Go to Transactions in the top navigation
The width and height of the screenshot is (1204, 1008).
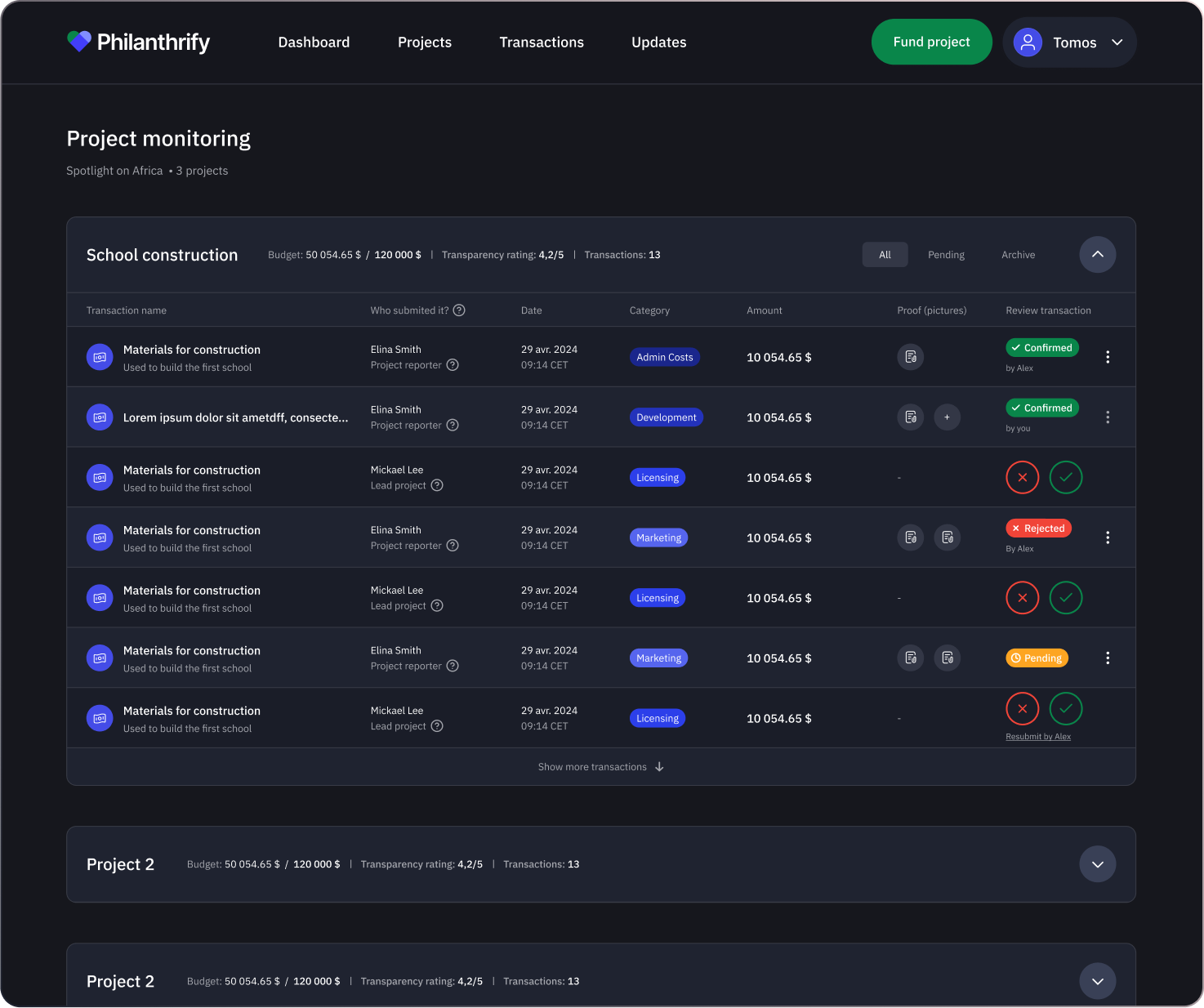pyautogui.click(x=542, y=42)
